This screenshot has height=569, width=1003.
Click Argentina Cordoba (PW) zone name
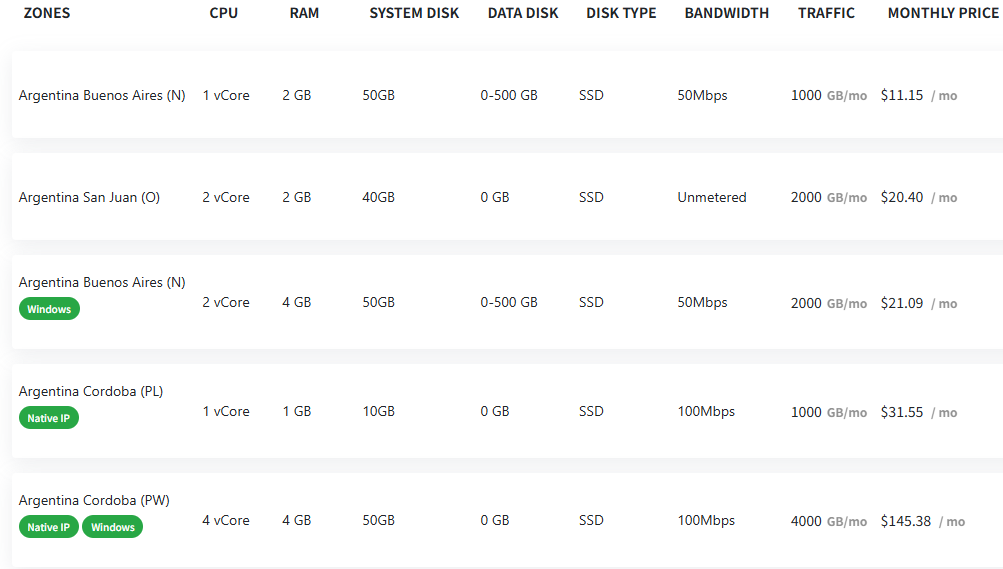click(94, 500)
